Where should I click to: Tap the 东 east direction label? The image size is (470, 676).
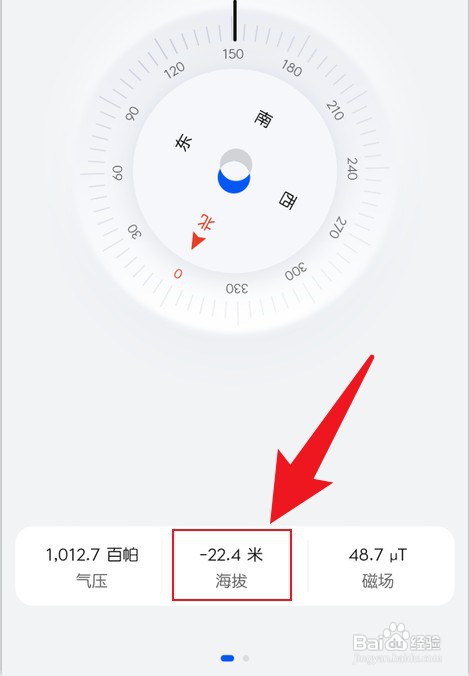click(184, 142)
